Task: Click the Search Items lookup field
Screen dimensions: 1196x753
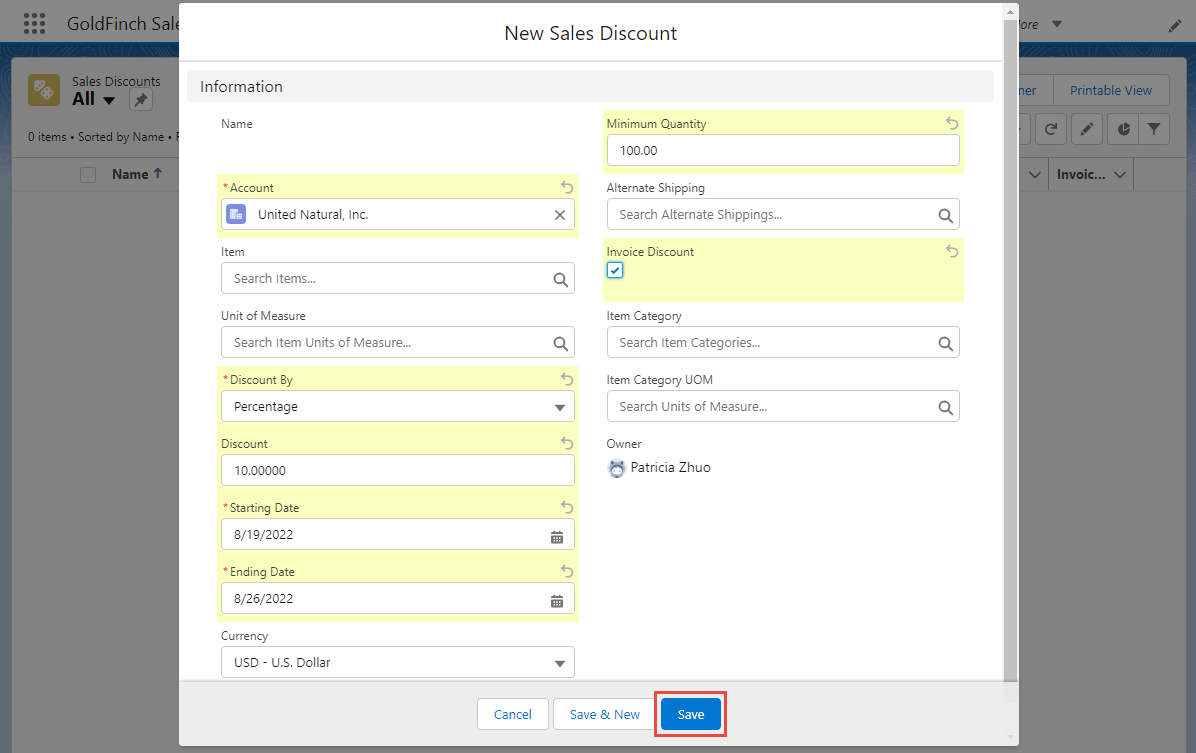Action: coord(397,278)
